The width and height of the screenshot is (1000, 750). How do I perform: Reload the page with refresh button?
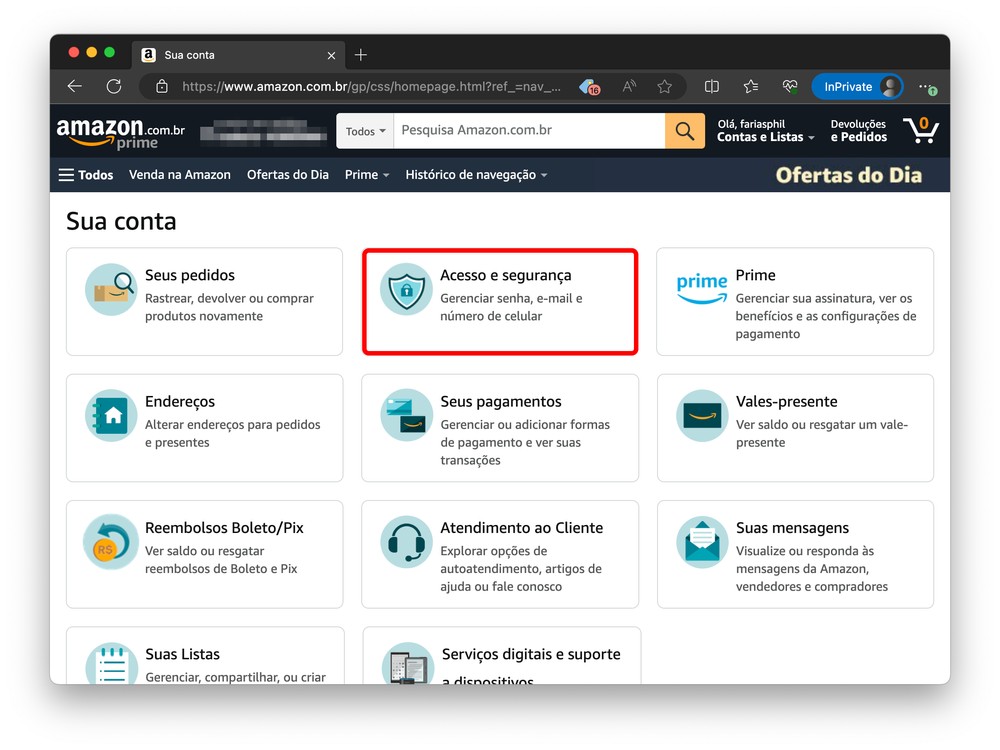[114, 87]
